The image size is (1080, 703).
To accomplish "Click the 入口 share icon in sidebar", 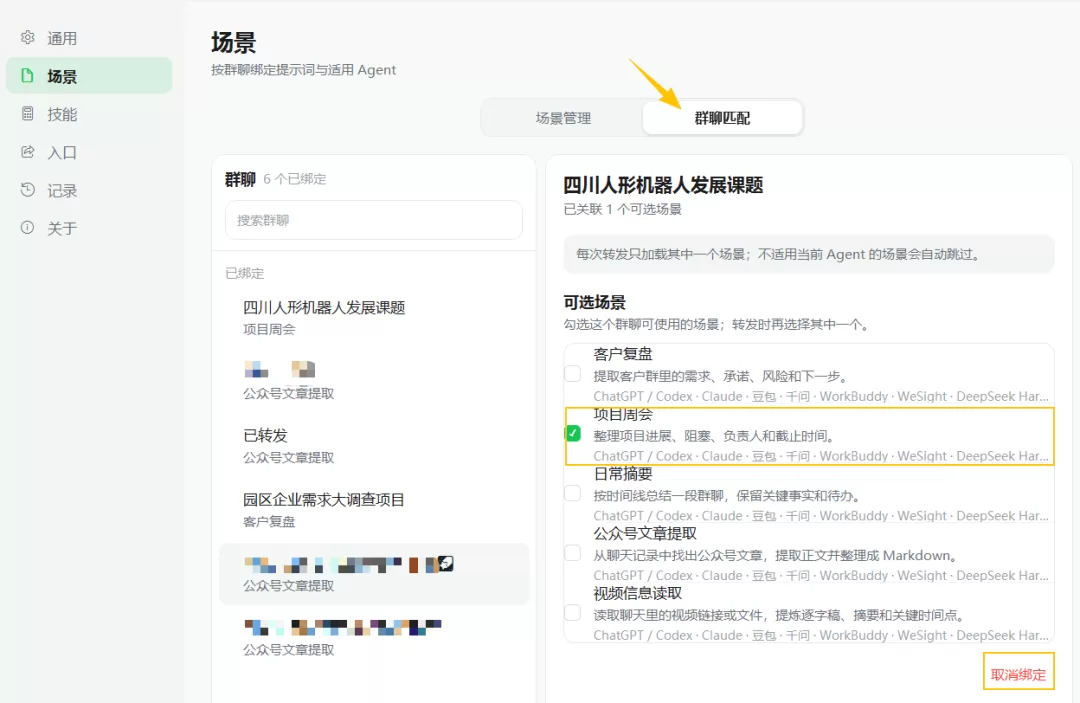I will pos(28,152).
